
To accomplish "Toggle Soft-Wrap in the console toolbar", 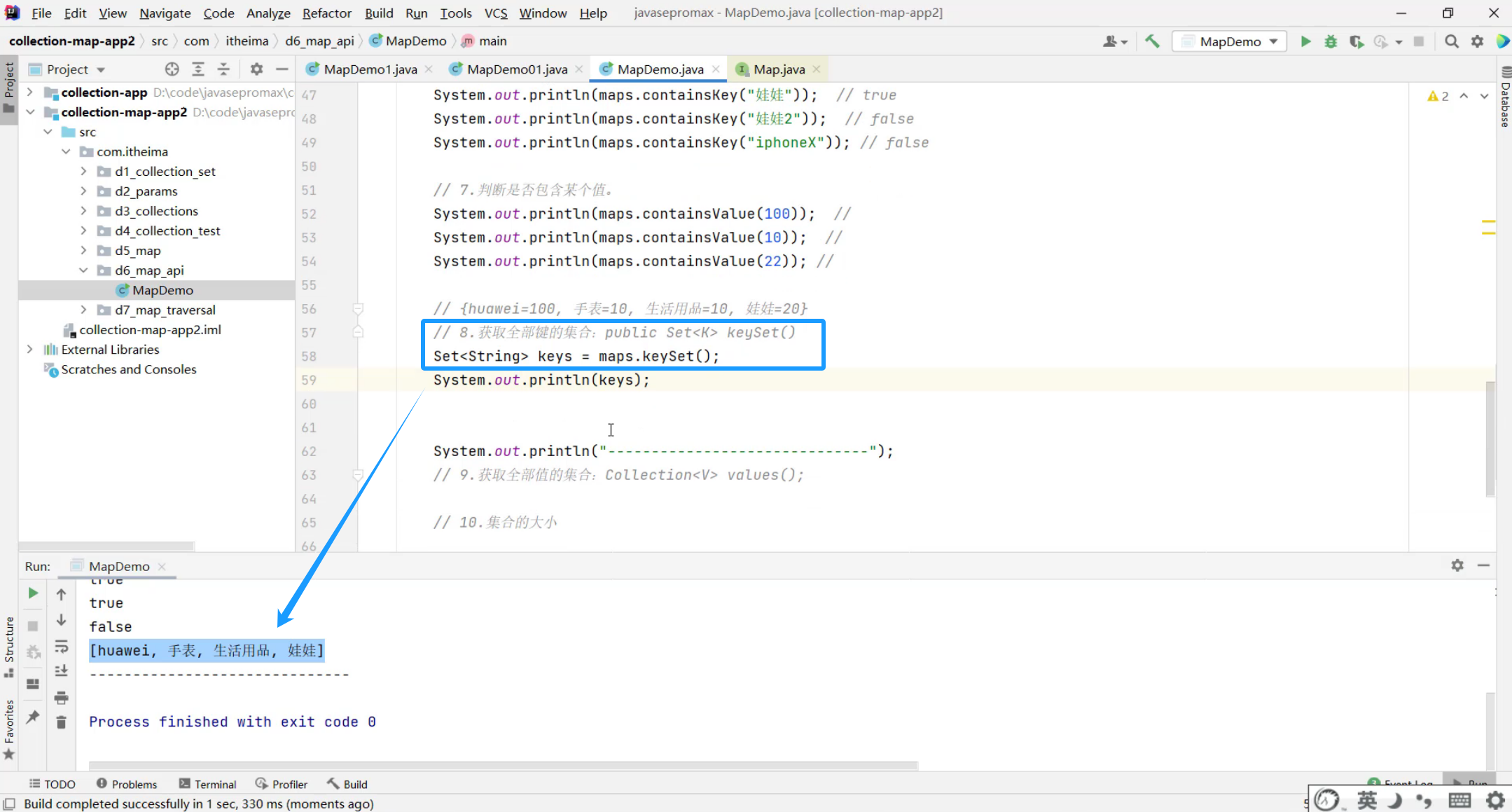I will pos(62,646).
